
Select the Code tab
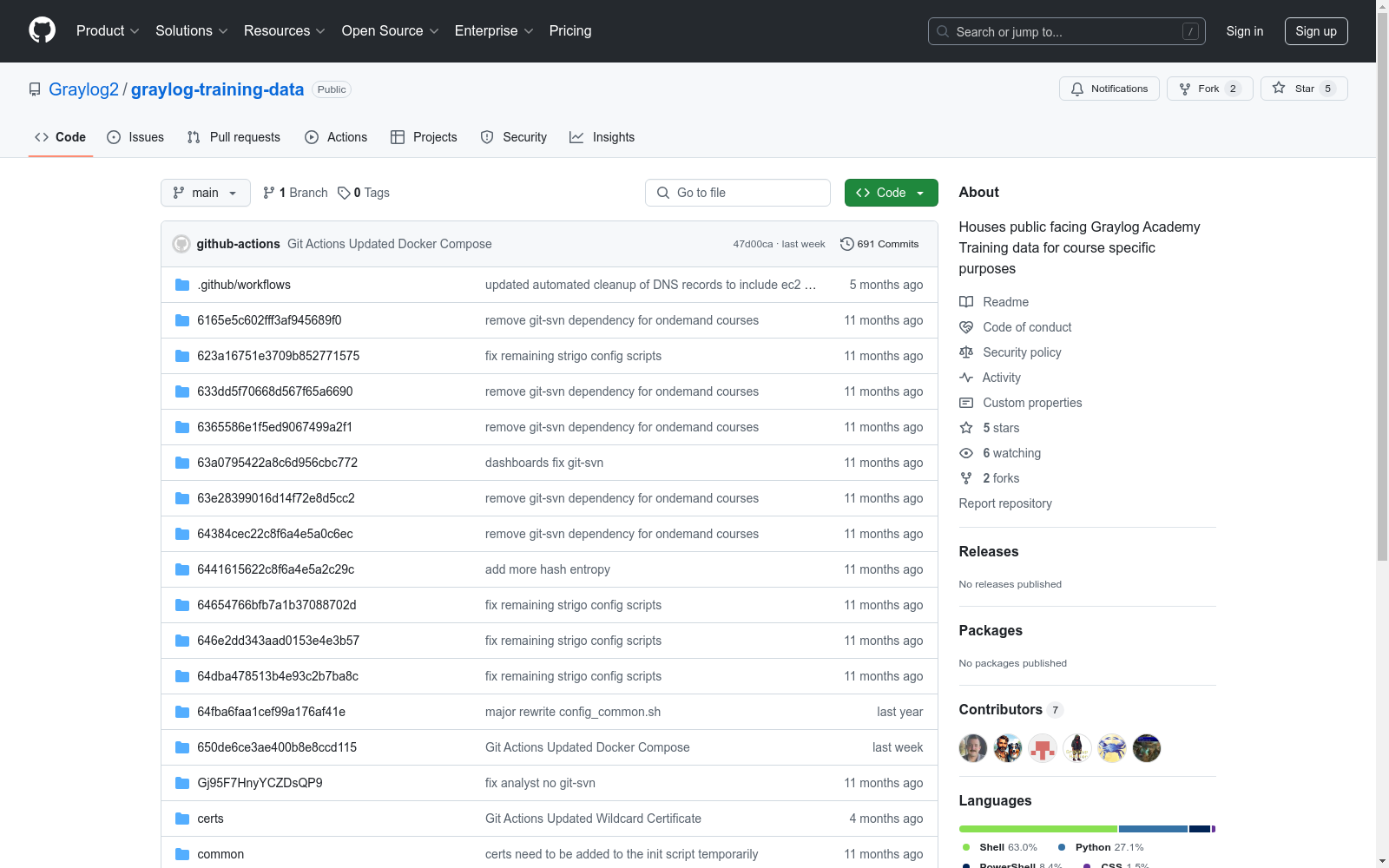60,137
